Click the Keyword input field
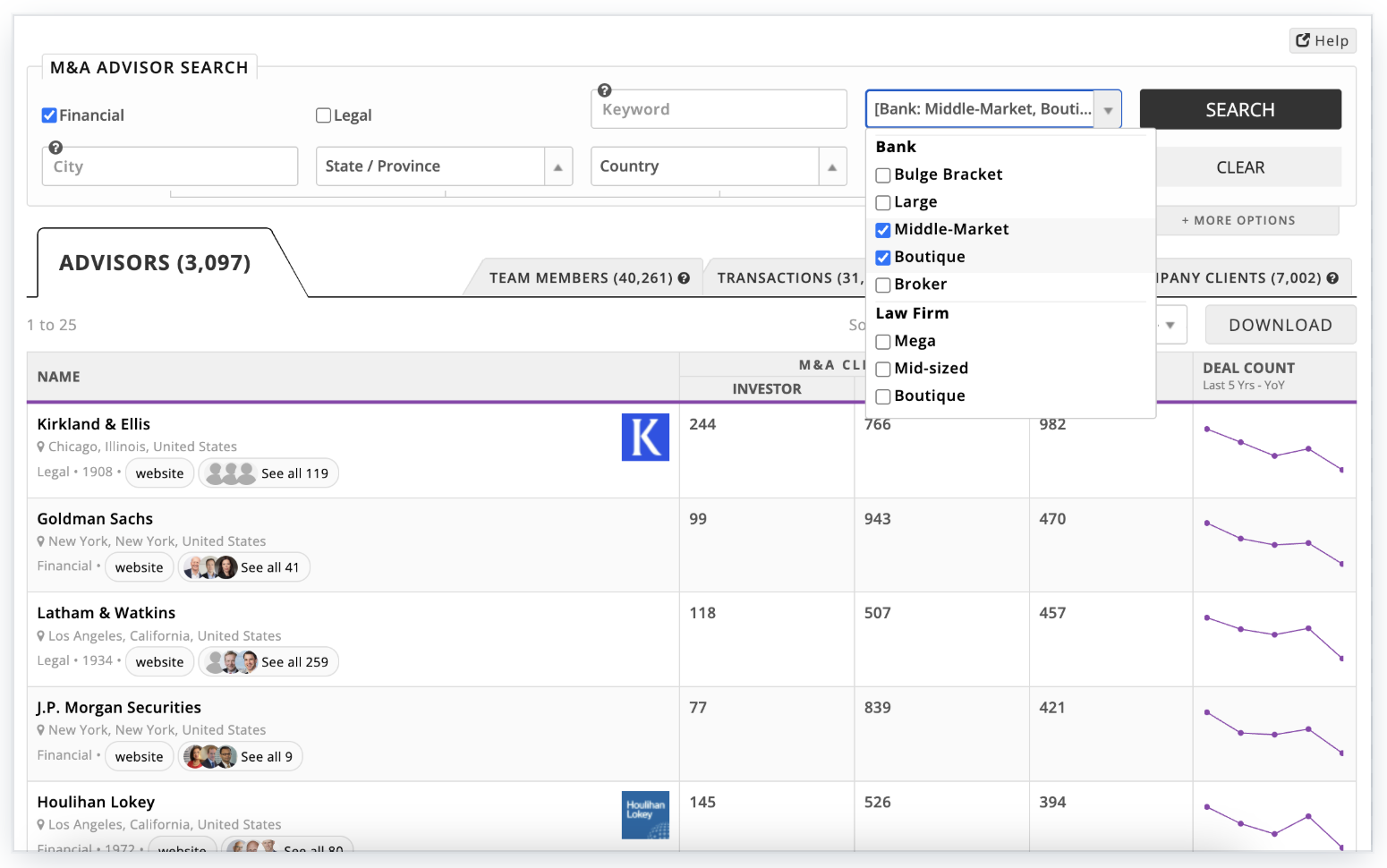Image resolution: width=1387 pixels, height=868 pixels. 719,109
